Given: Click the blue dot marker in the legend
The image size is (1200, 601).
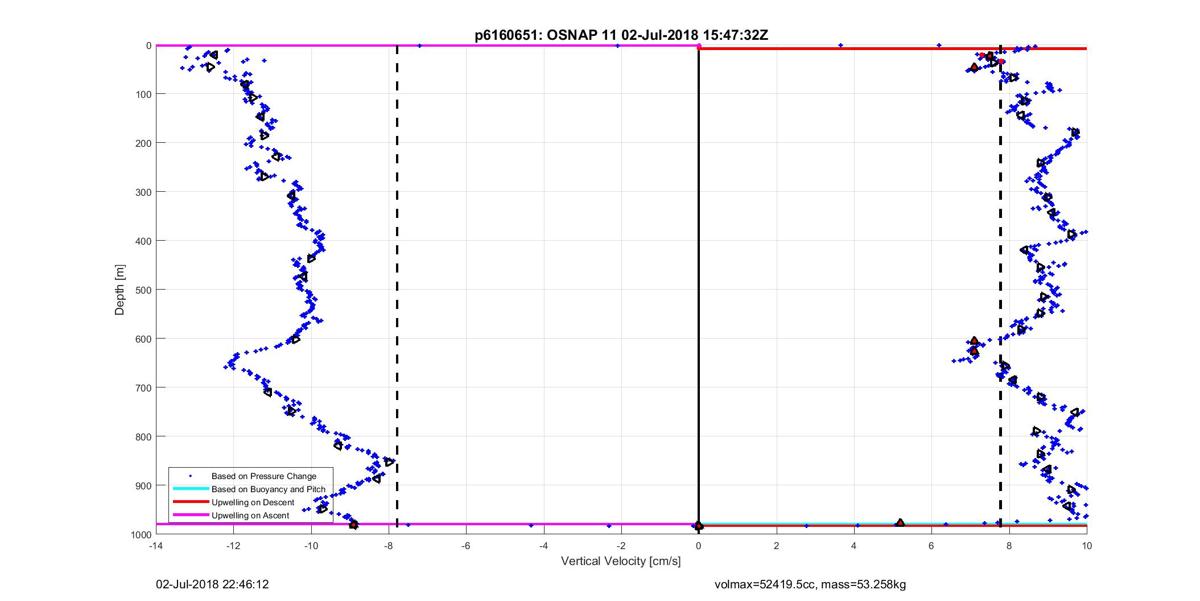Looking at the screenshot, I should coord(190,476).
